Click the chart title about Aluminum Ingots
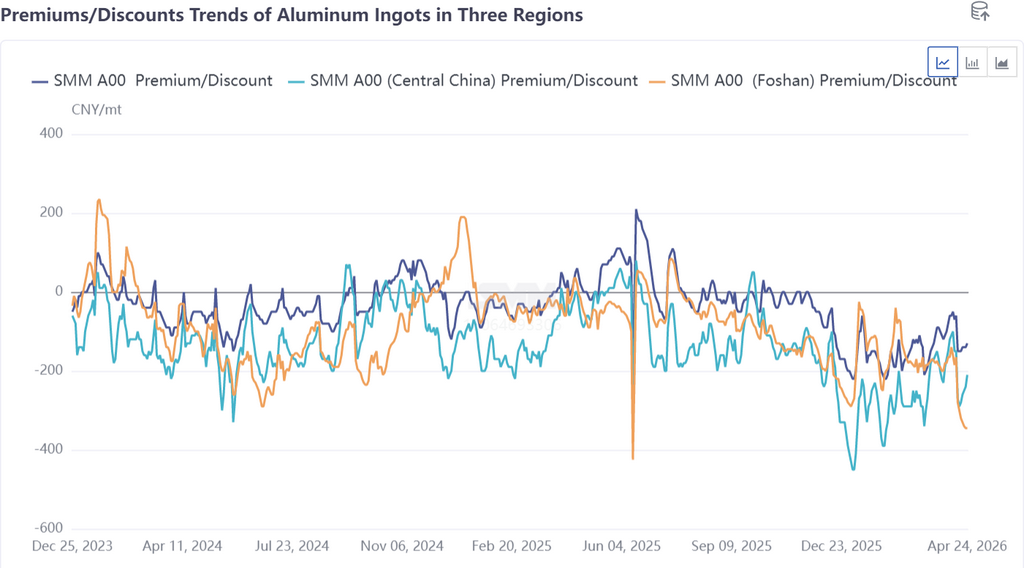The width and height of the screenshot is (1024, 568). click(x=292, y=15)
